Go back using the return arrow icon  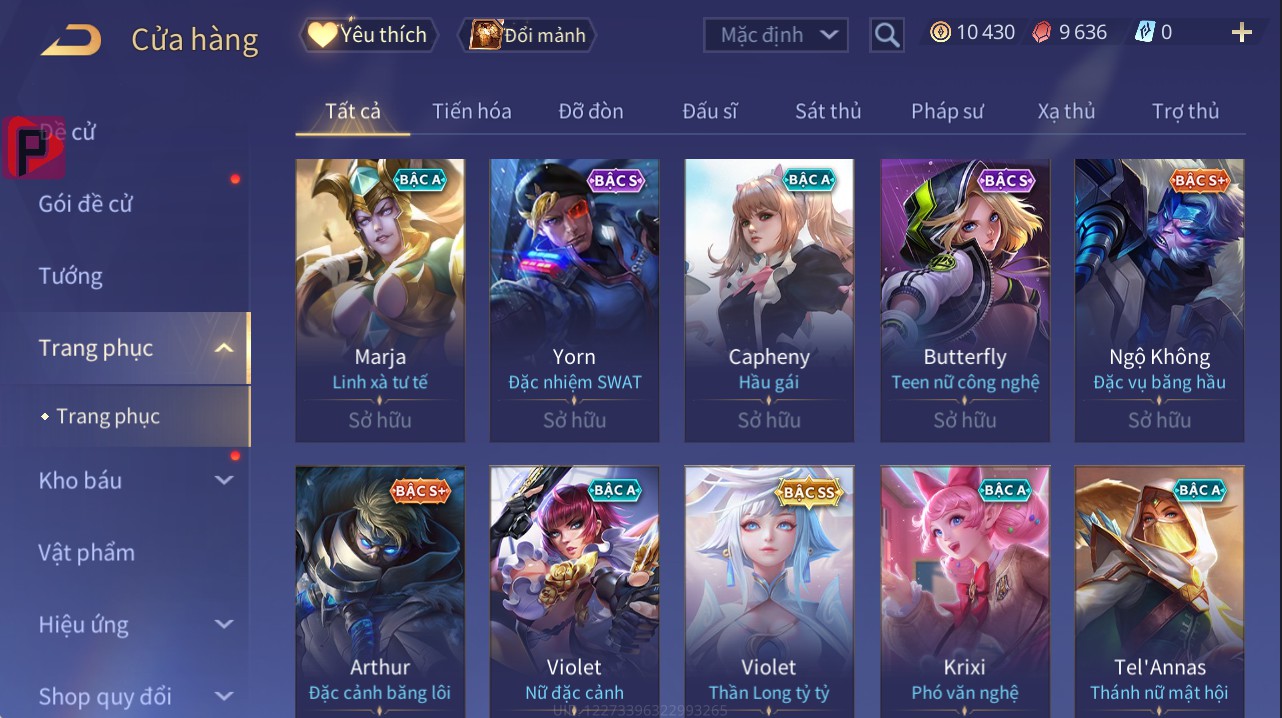[70, 40]
